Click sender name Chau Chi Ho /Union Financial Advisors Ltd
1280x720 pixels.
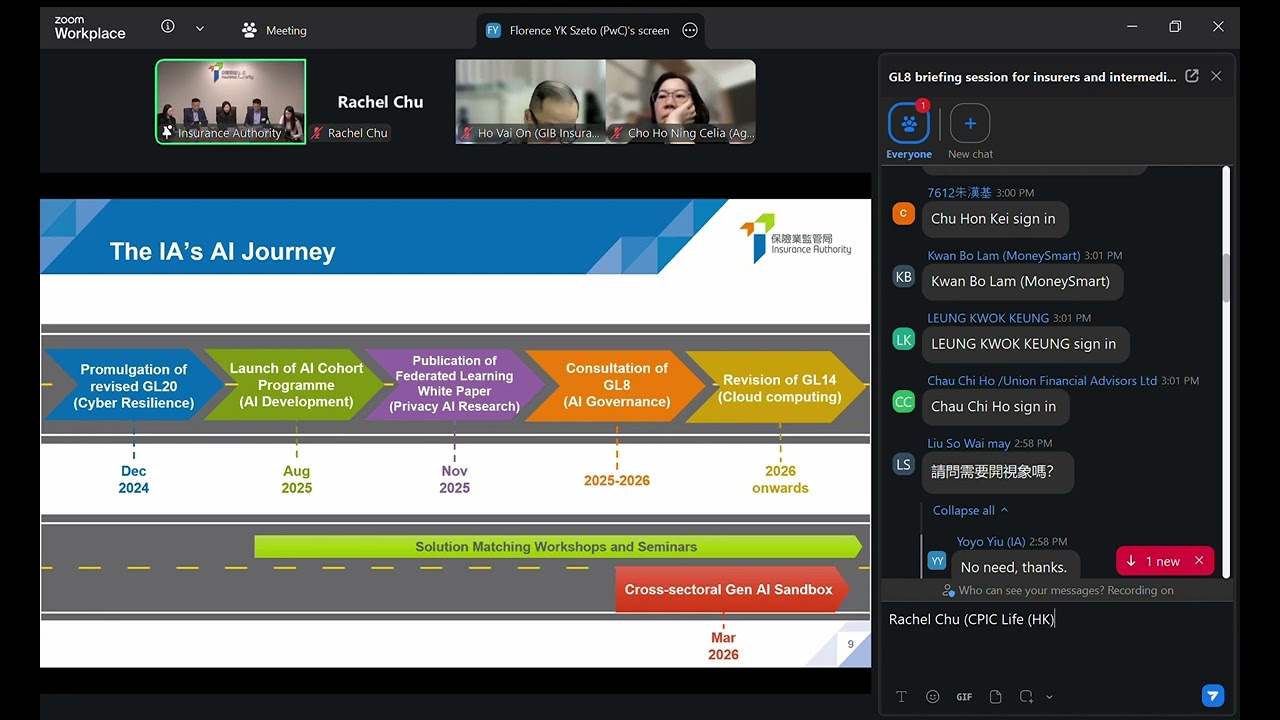click(x=1042, y=381)
